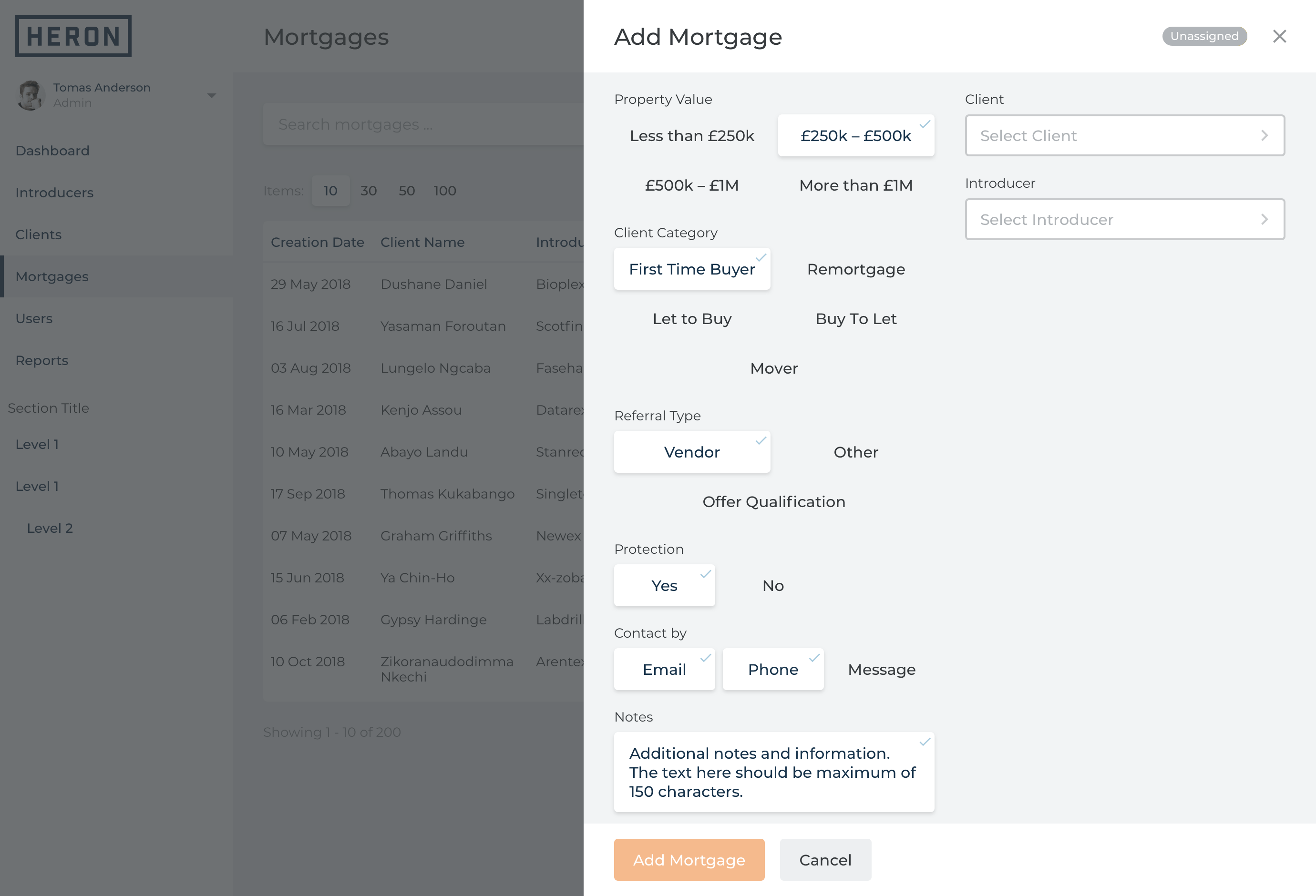This screenshot has width=1316, height=896.
Task: Choose More than £1M property value
Action: point(855,185)
